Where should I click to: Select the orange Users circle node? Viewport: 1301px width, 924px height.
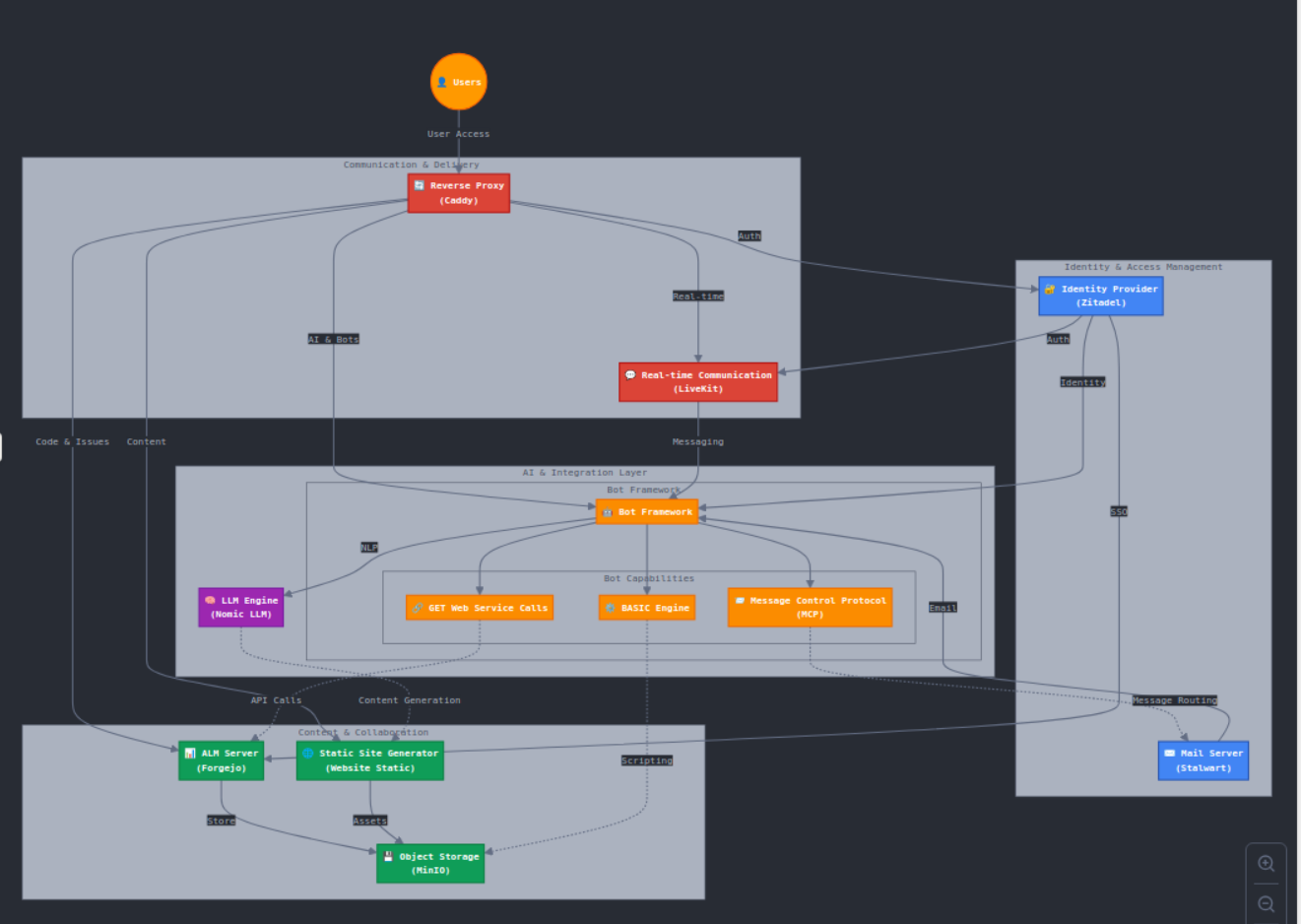[459, 82]
